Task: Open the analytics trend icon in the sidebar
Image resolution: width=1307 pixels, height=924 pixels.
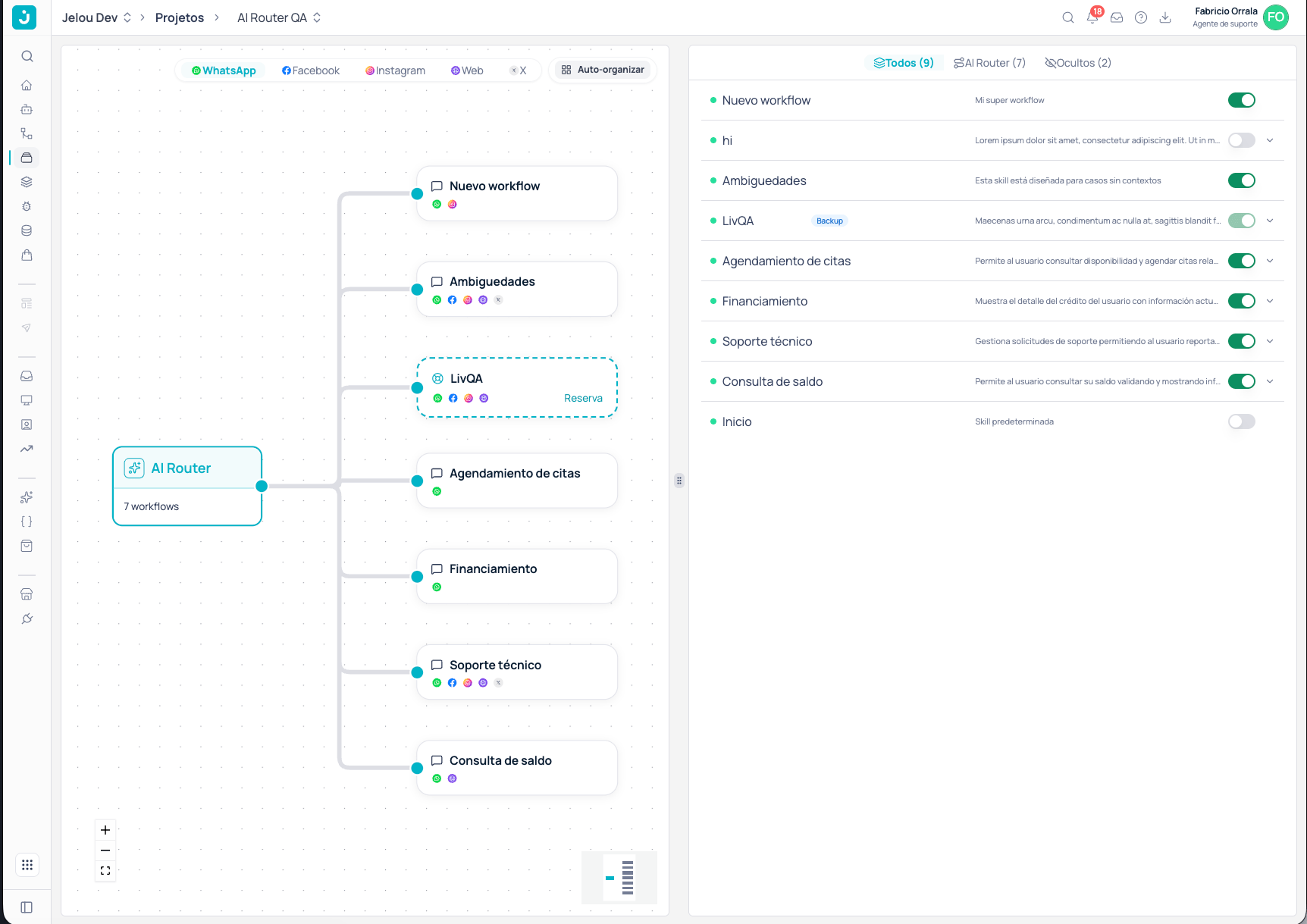Action: coord(27,449)
